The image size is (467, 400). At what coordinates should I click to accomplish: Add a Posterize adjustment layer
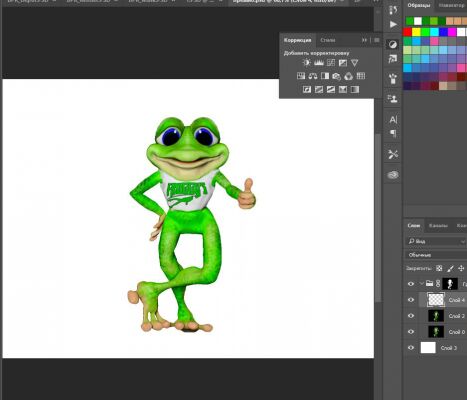pos(319,89)
